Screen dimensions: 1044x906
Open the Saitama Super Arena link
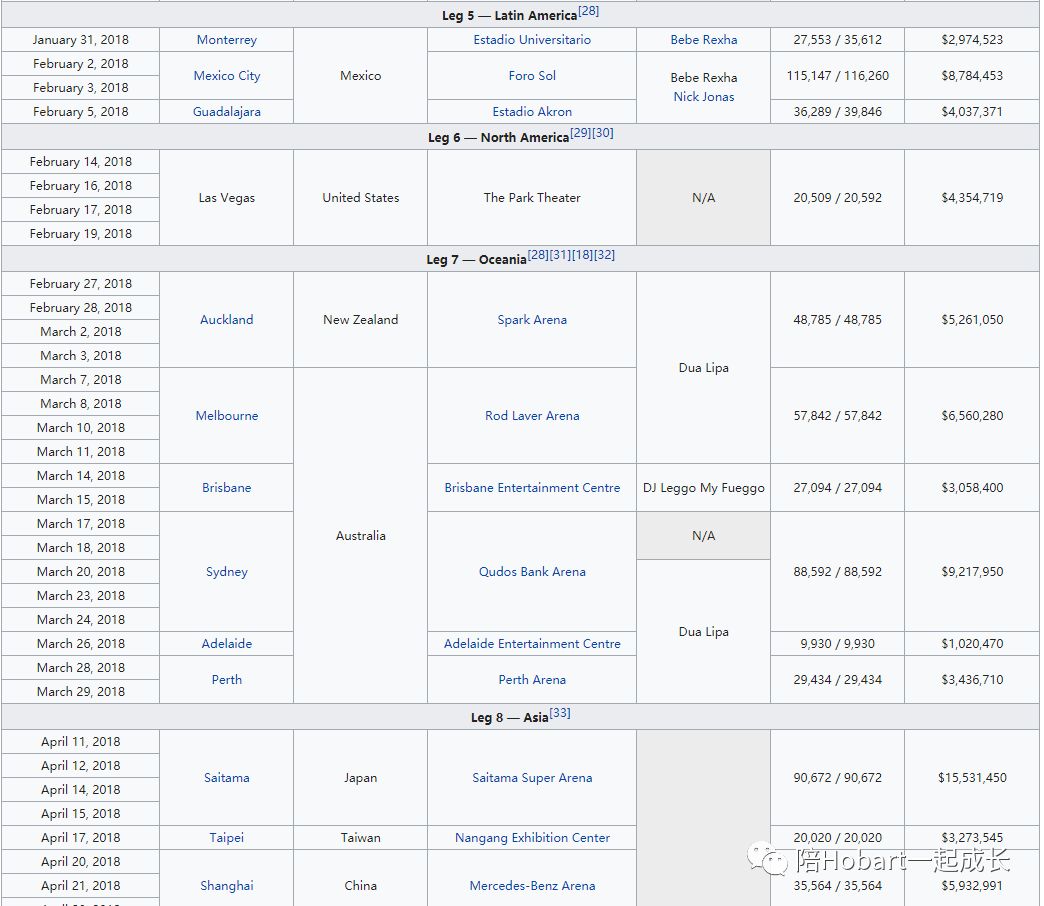coord(532,778)
